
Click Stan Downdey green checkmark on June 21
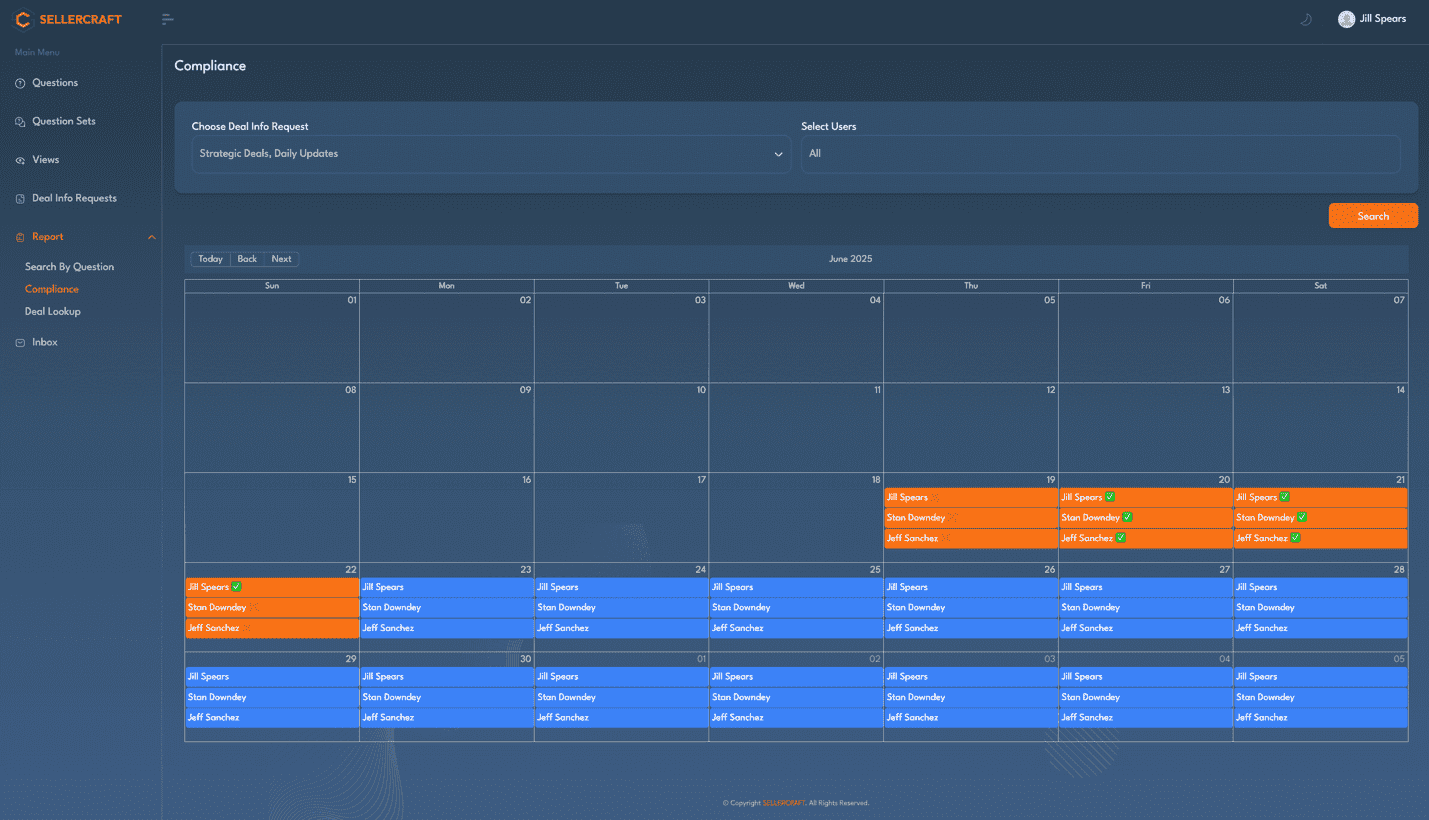[1302, 517]
